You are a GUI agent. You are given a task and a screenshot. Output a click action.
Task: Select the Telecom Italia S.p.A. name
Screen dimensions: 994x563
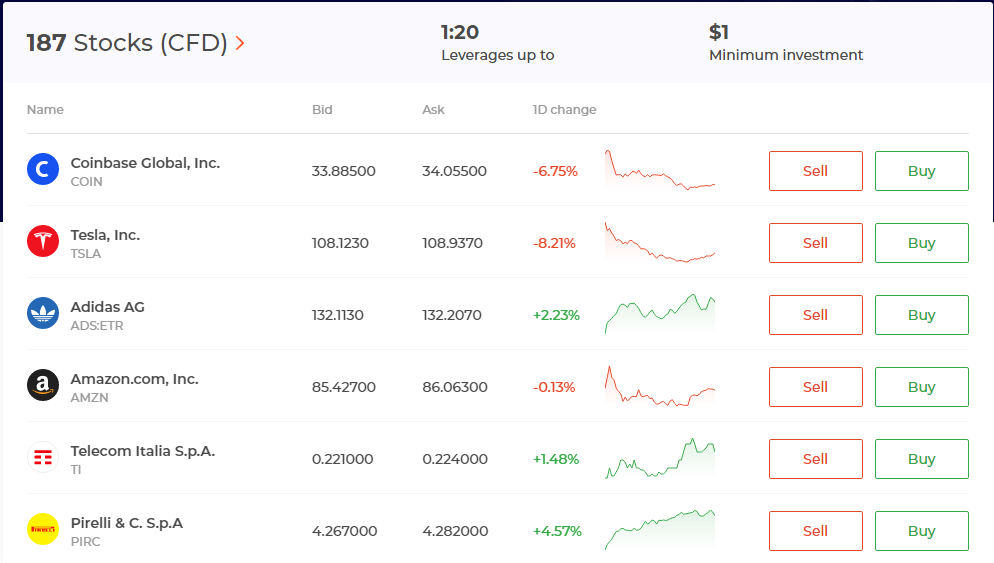click(143, 451)
